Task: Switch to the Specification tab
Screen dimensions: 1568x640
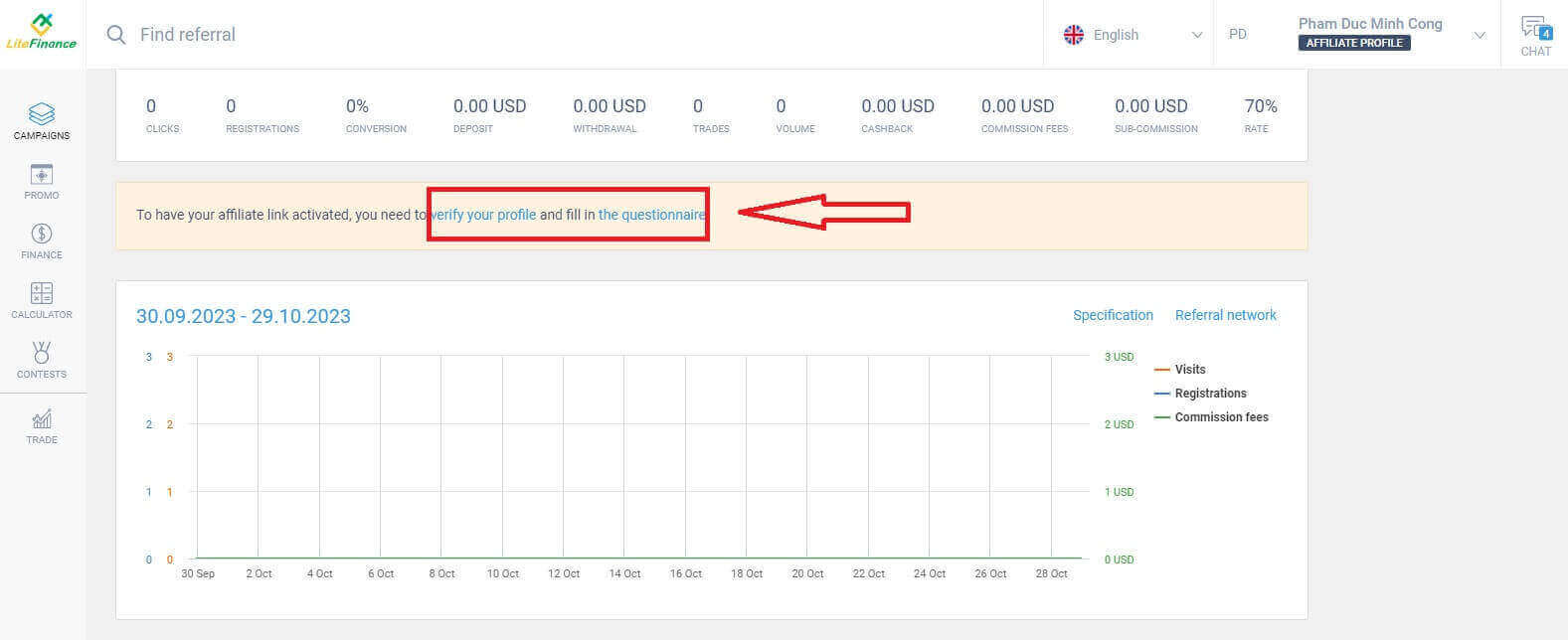Action: coord(1113,315)
